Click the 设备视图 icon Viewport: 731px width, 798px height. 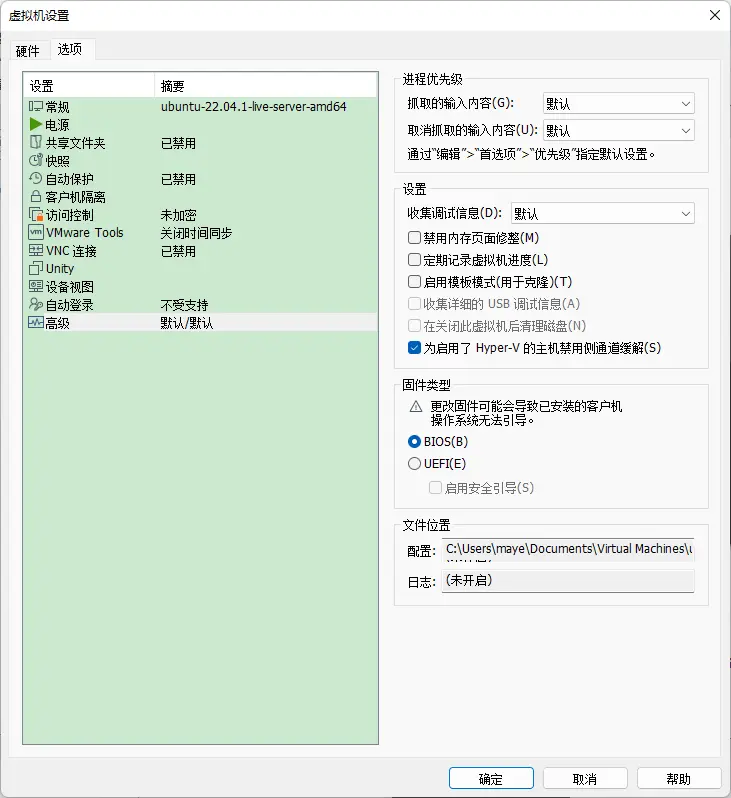click(35, 287)
